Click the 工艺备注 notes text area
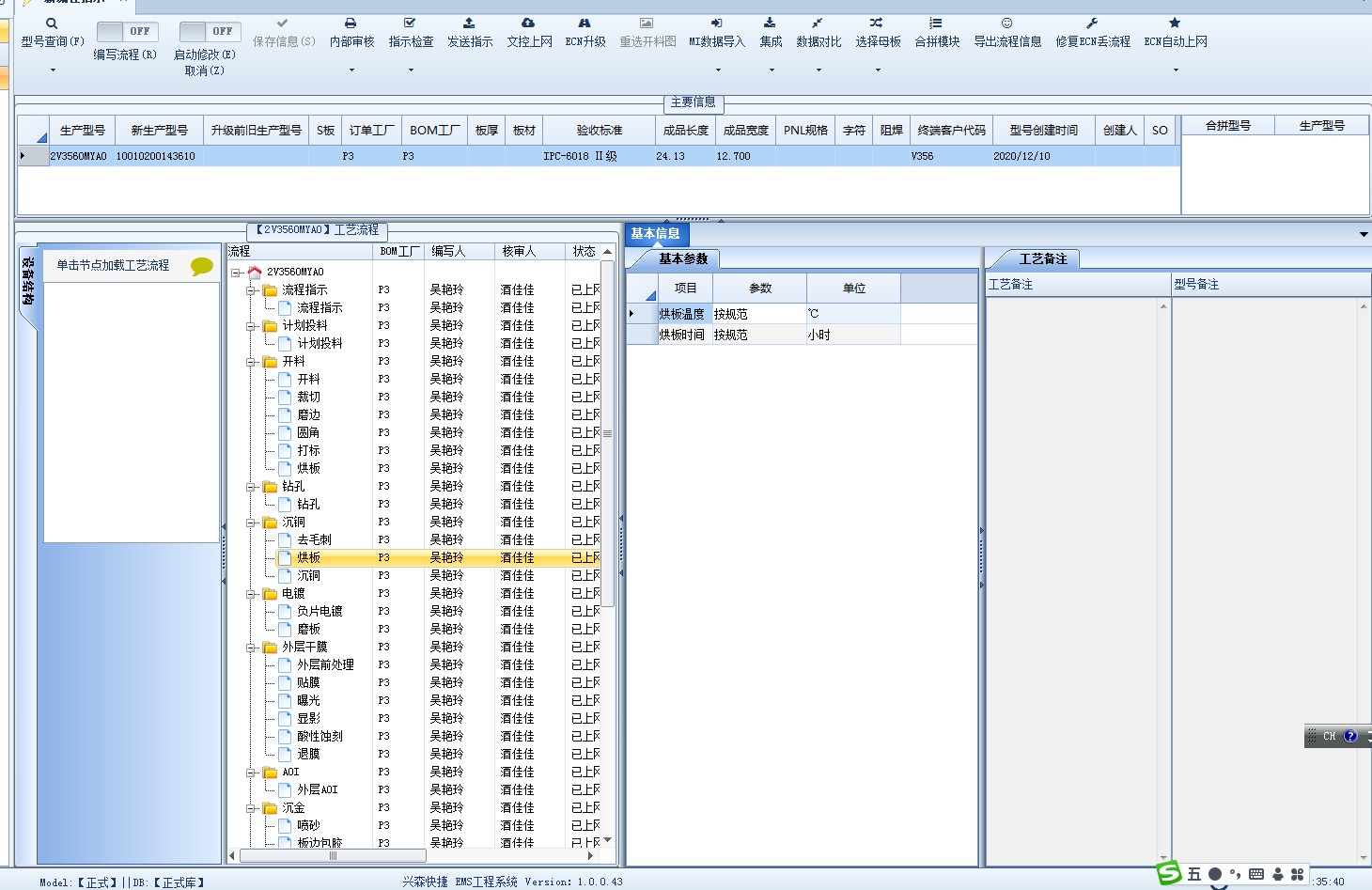 (1071, 581)
